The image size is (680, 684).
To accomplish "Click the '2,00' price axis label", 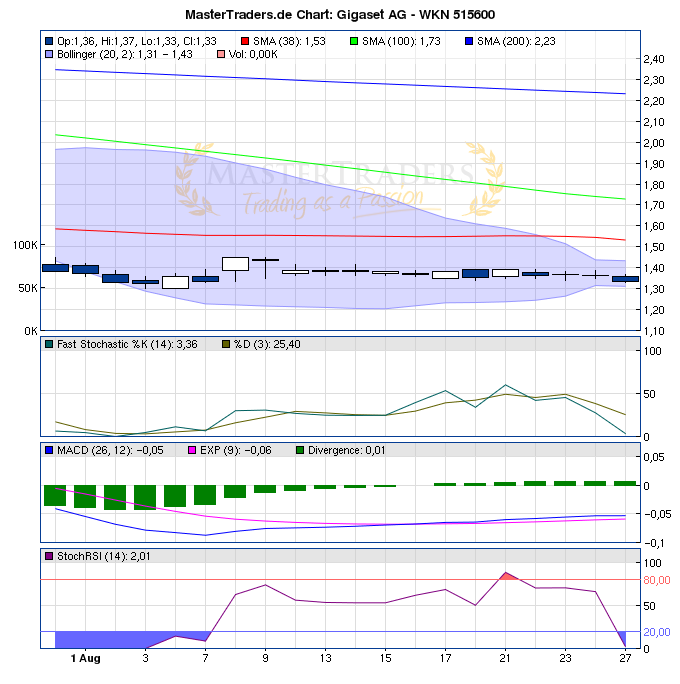I will point(654,143).
